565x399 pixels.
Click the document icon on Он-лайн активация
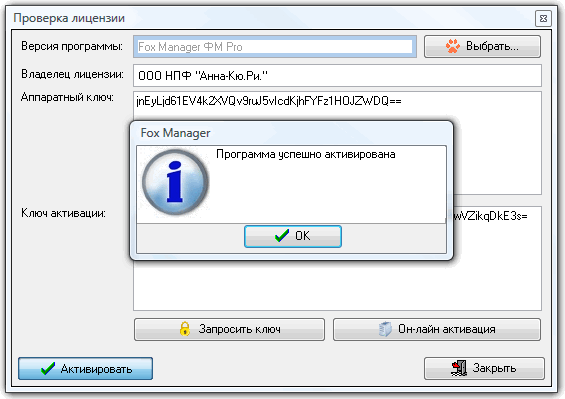385,329
